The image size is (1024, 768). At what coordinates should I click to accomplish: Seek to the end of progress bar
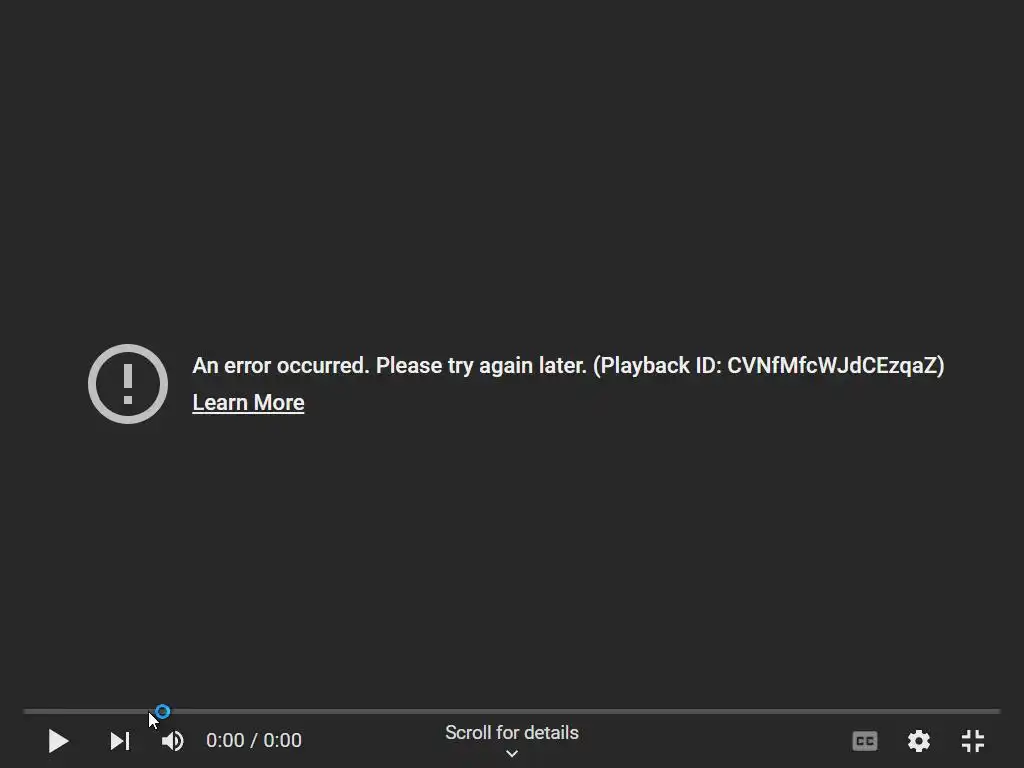(x=997, y=711)
